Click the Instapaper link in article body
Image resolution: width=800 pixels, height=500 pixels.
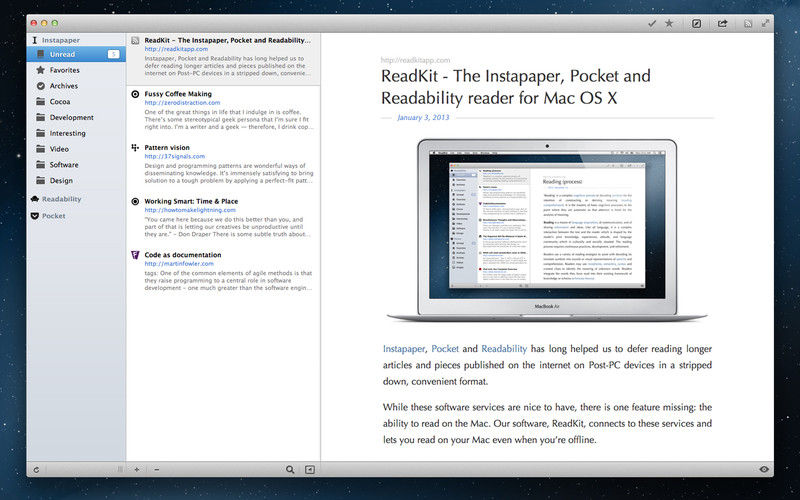pos(404,349)
